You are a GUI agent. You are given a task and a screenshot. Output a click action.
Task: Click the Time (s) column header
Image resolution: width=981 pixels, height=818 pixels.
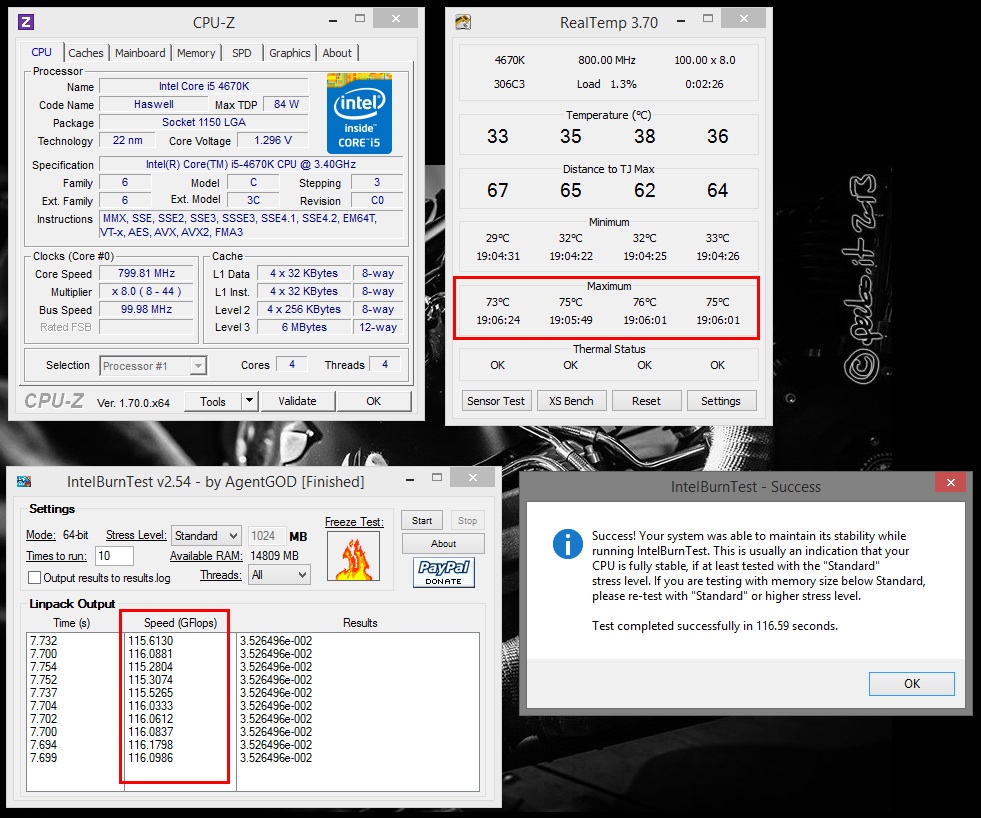point(71,623)
